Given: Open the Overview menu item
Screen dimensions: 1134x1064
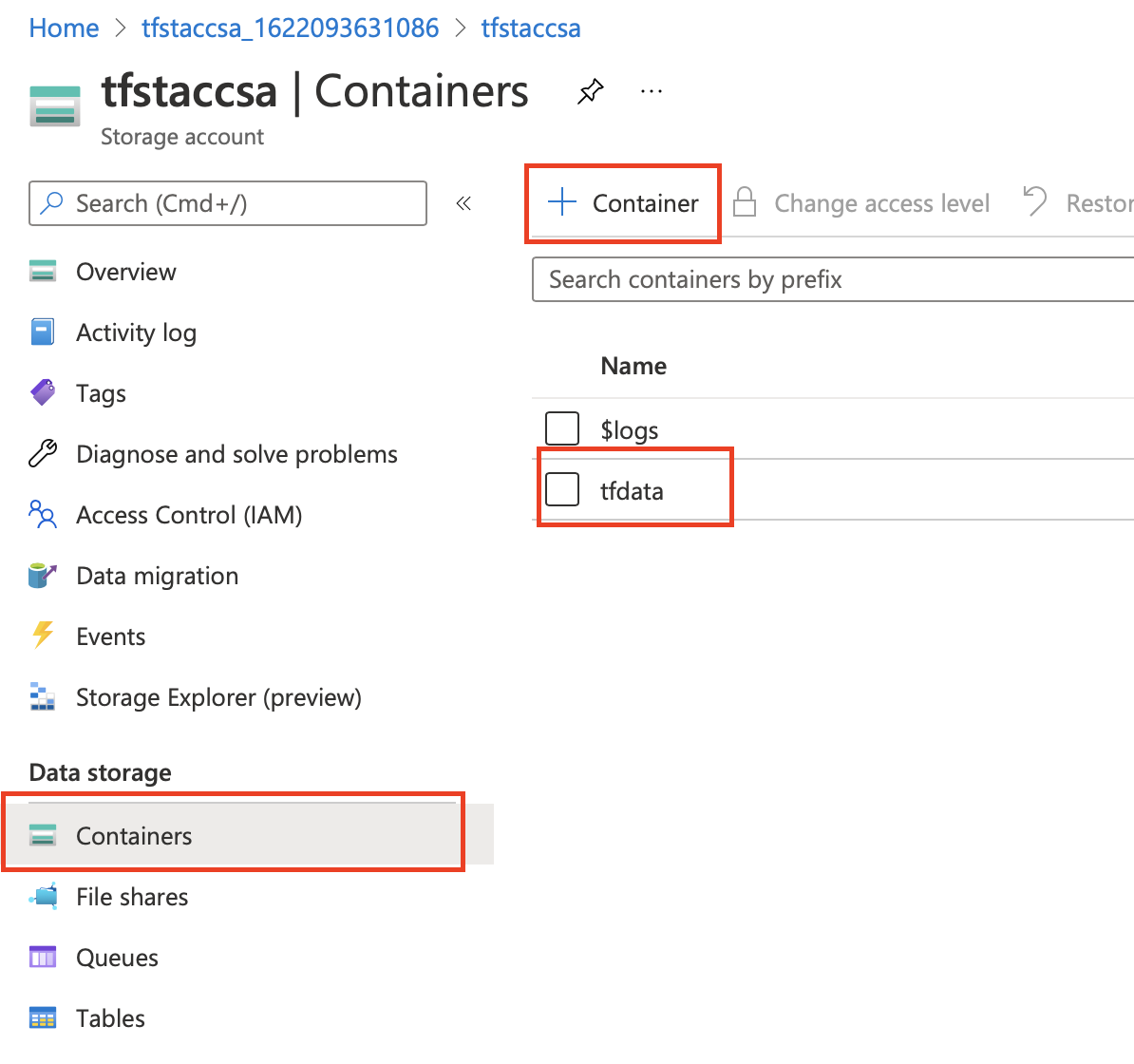Looking at the screenshot, I should (125, 272).
